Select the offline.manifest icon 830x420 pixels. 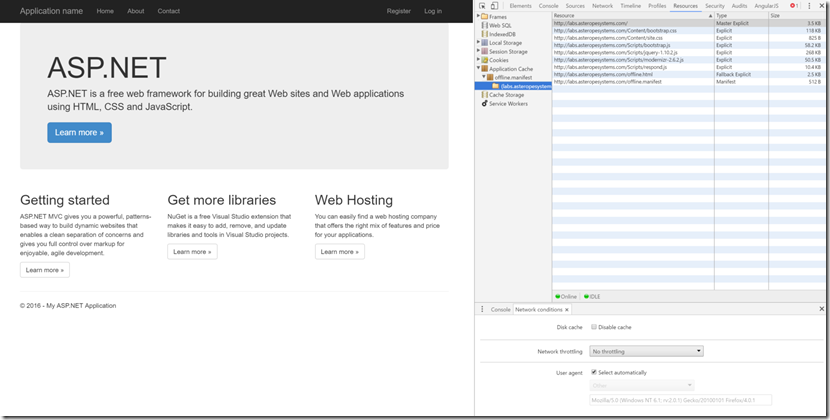[490, 77]
